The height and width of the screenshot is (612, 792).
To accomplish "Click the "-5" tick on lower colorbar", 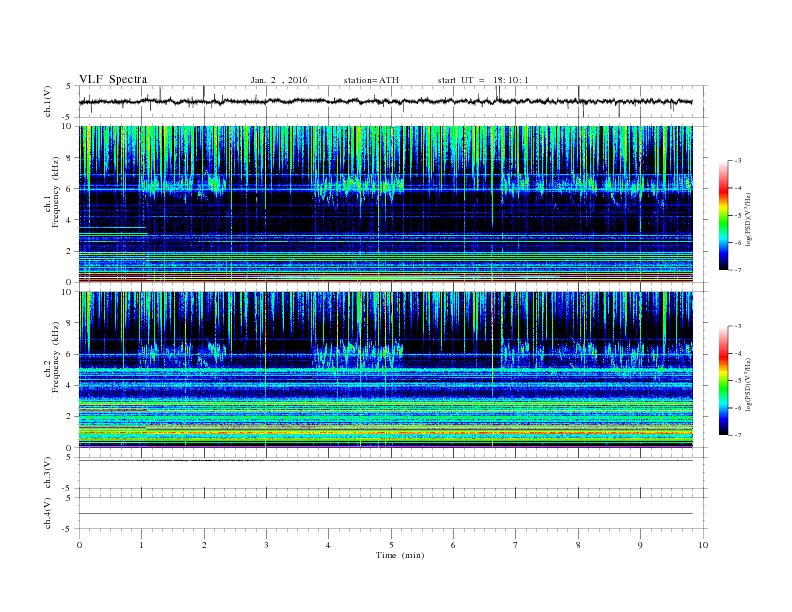I will 738,381.
